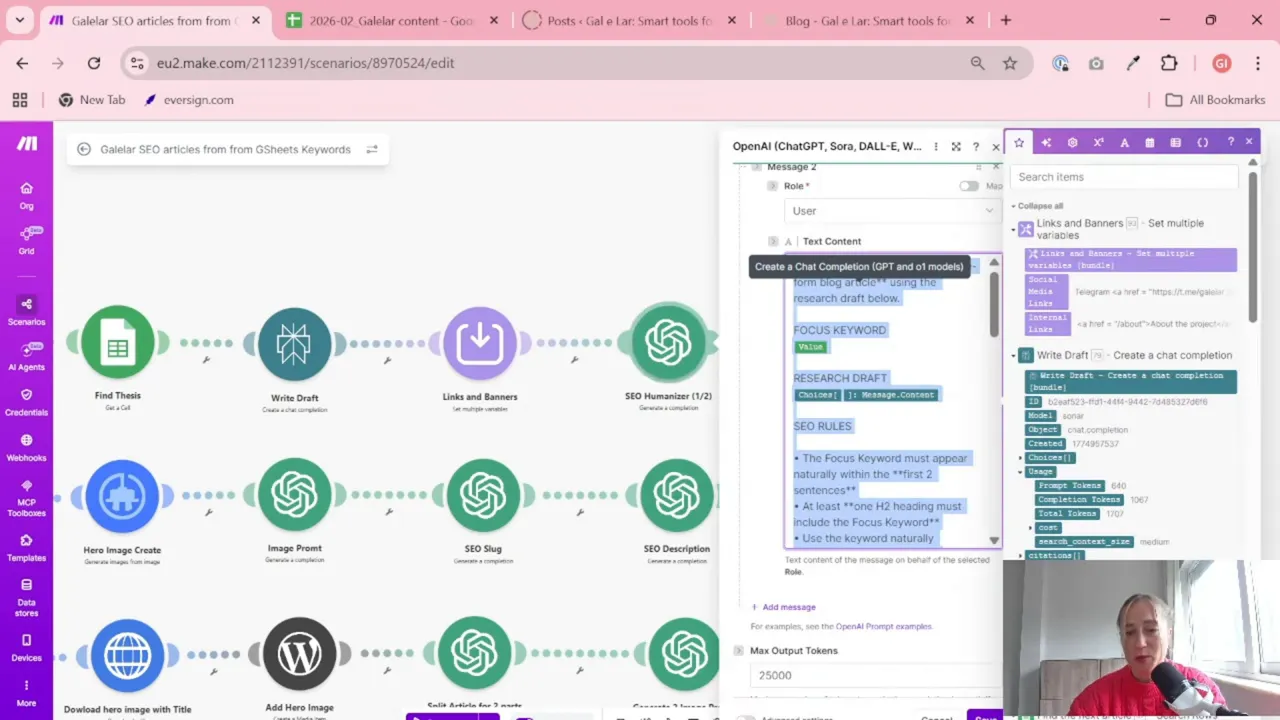
Task: Collapse the Write Draft variable group
Action: [x=1013, y=355]
